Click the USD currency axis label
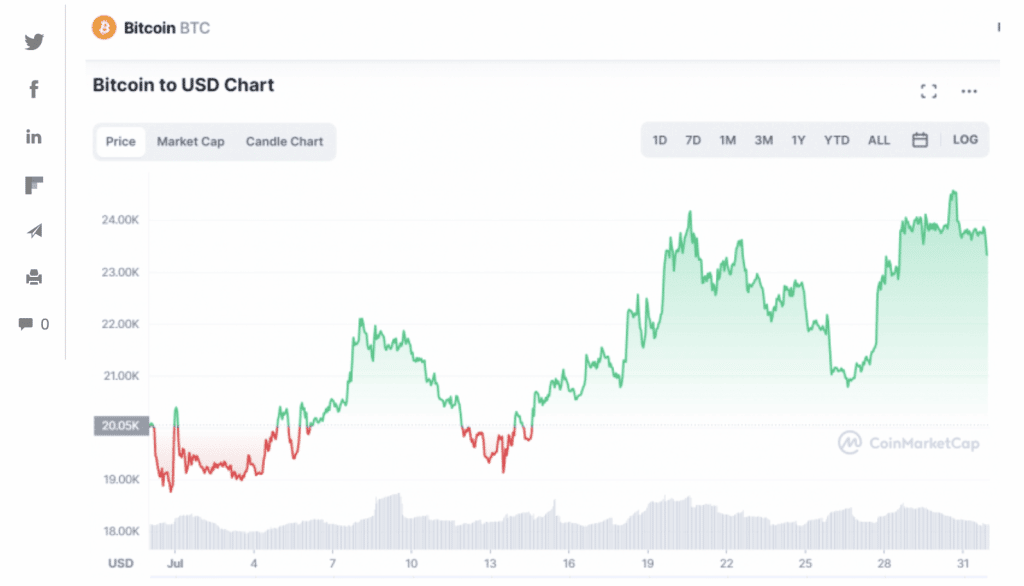 tap(121, 563)
